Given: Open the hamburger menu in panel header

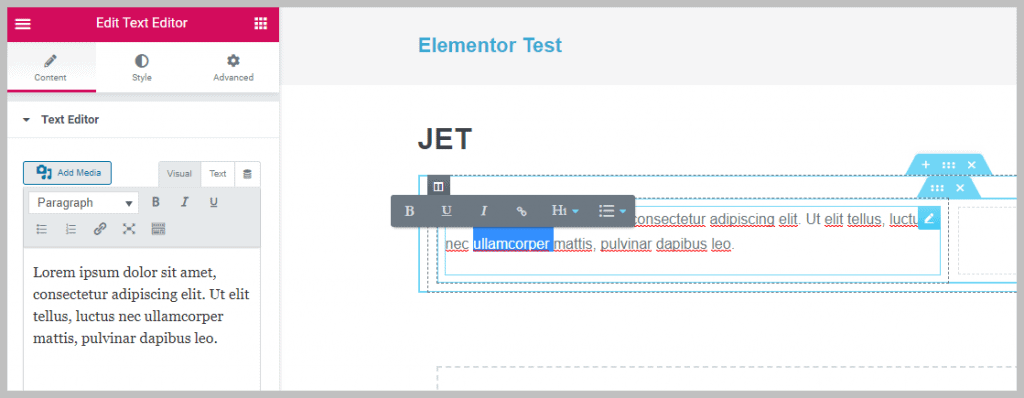Looking at the screenshot, I should click(23, 24).
